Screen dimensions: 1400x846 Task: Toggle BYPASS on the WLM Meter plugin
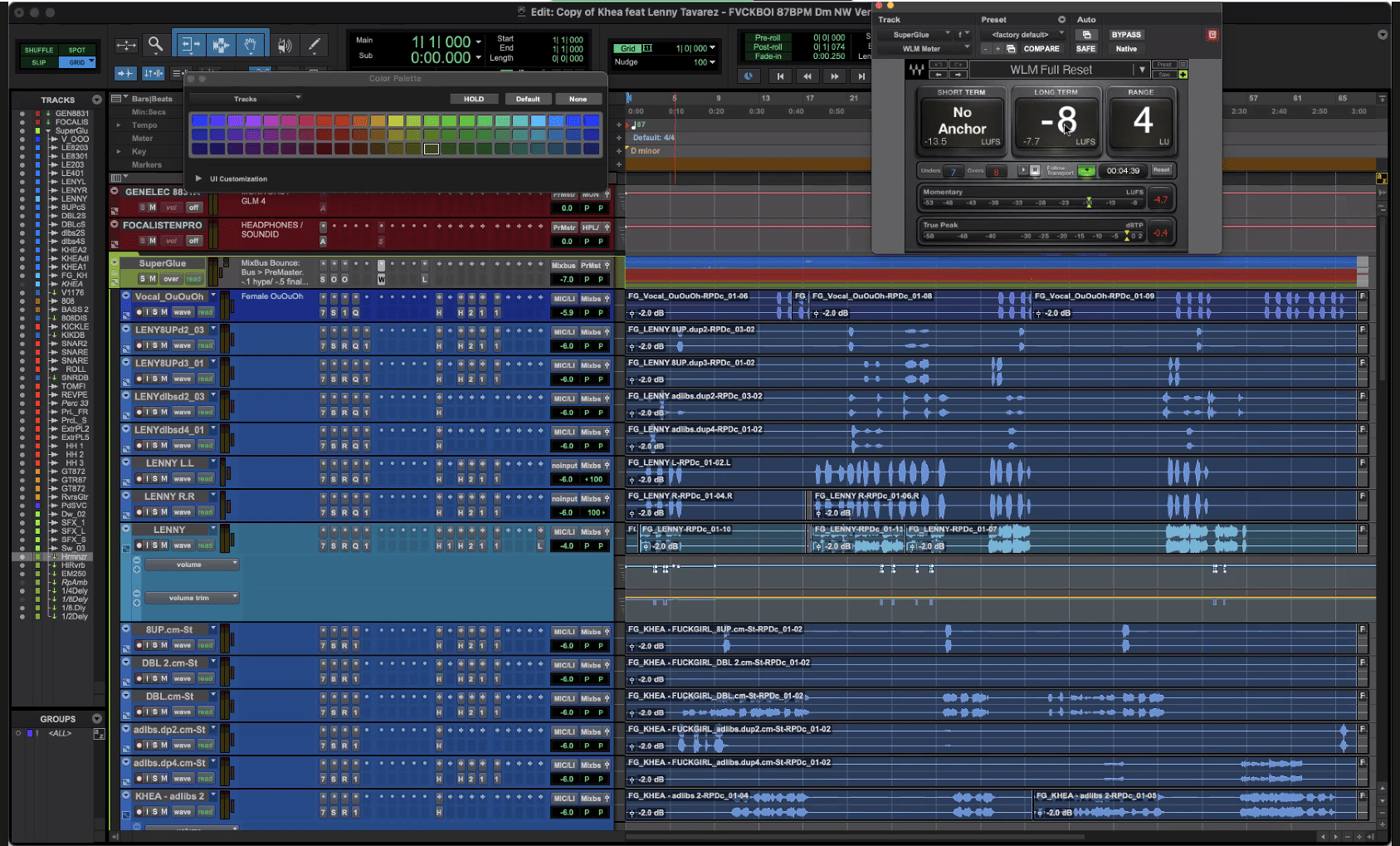[1126, 35]
